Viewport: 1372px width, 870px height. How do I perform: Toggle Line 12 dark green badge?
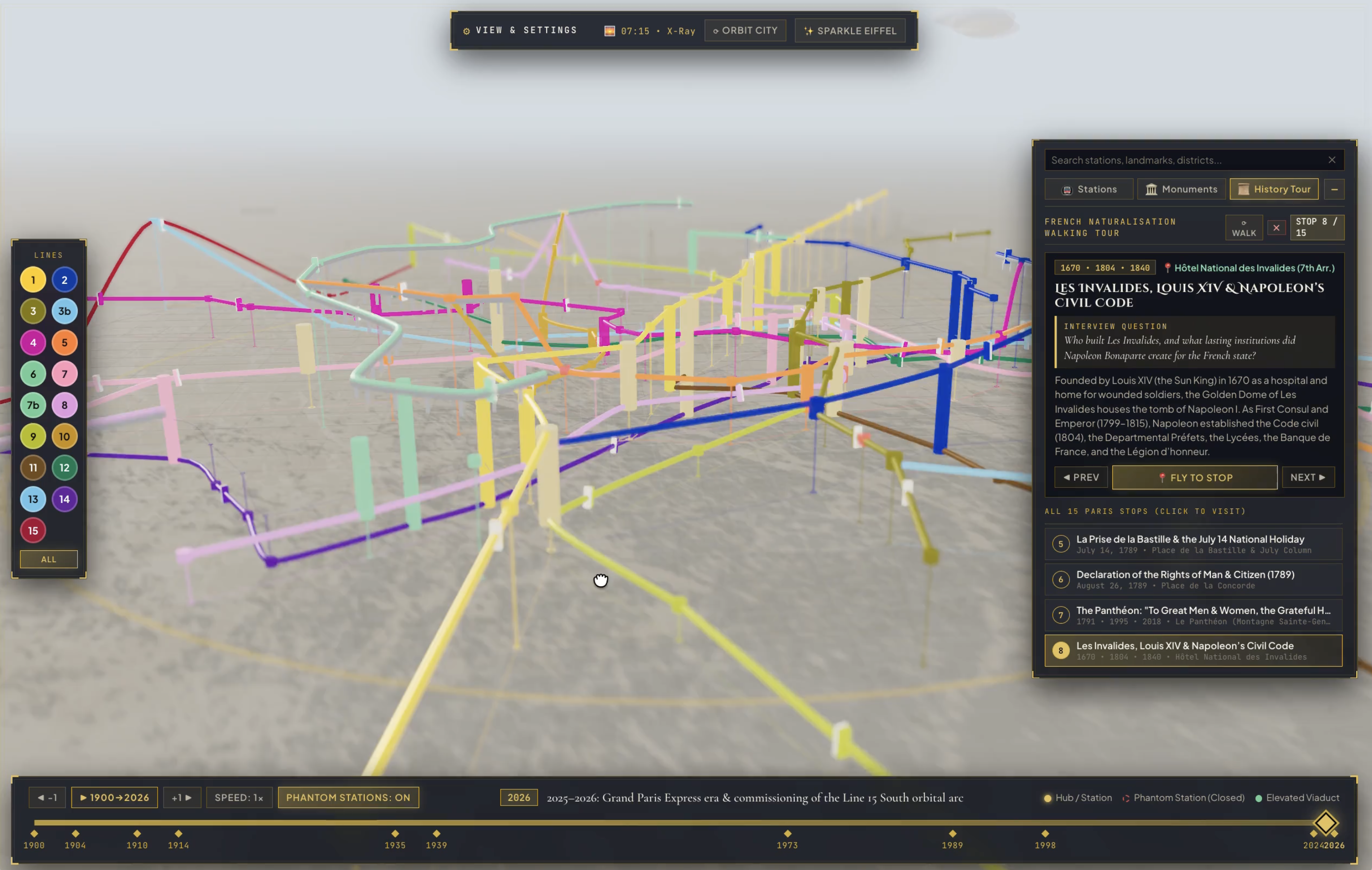(65, 468)
